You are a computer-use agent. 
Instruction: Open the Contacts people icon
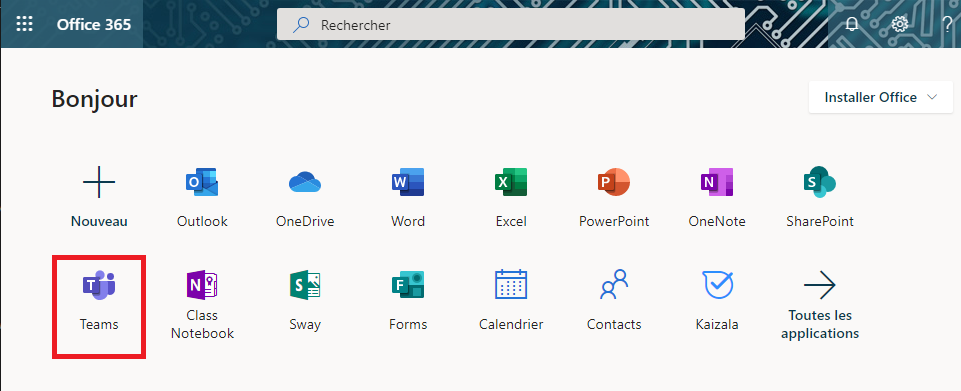[x=613, y=284]
